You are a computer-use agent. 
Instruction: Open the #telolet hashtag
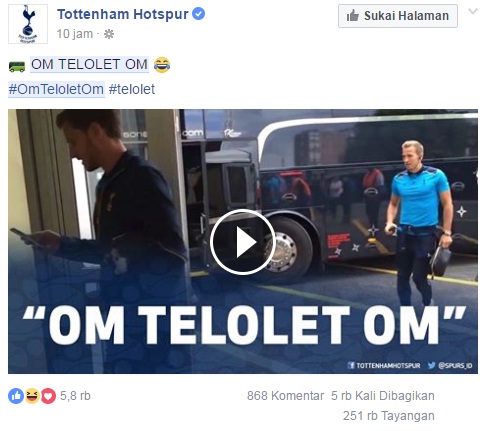coord(132,89)
